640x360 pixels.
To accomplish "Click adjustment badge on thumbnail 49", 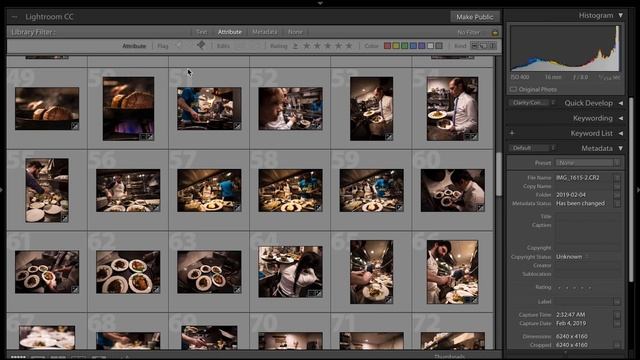I will [75, 126].
